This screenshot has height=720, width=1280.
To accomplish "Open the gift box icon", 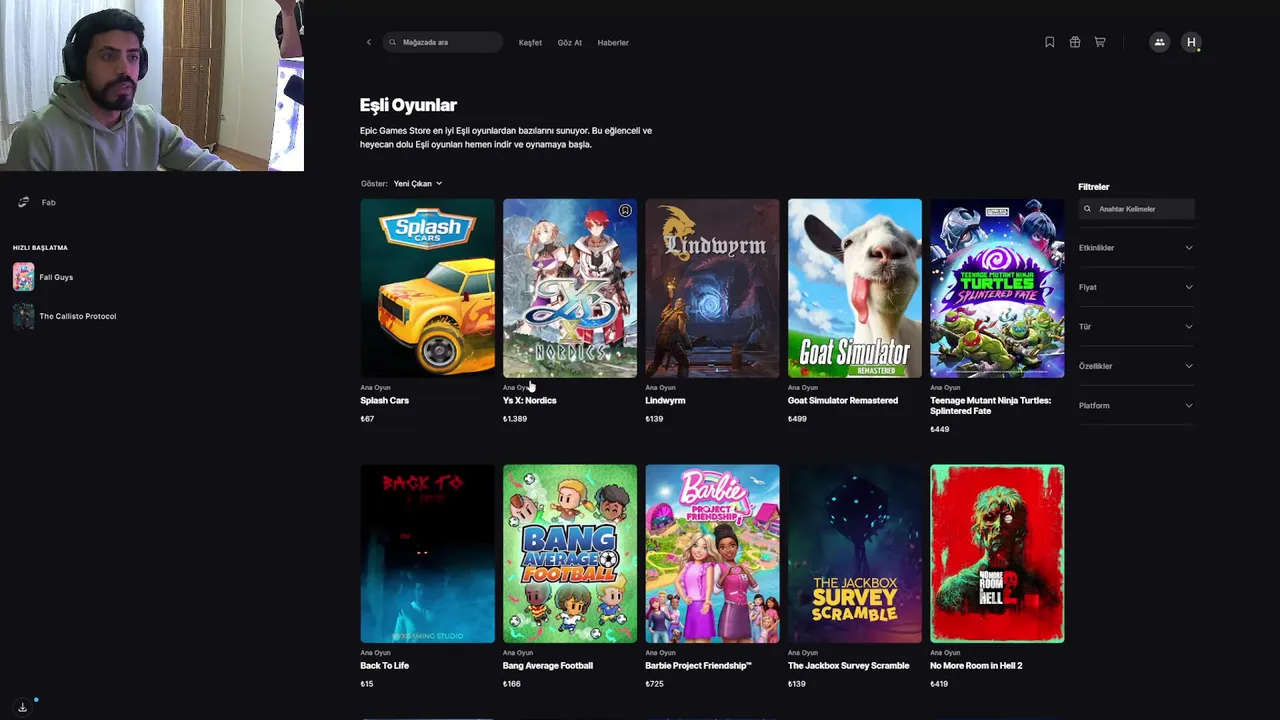I will click(1075, 42).
